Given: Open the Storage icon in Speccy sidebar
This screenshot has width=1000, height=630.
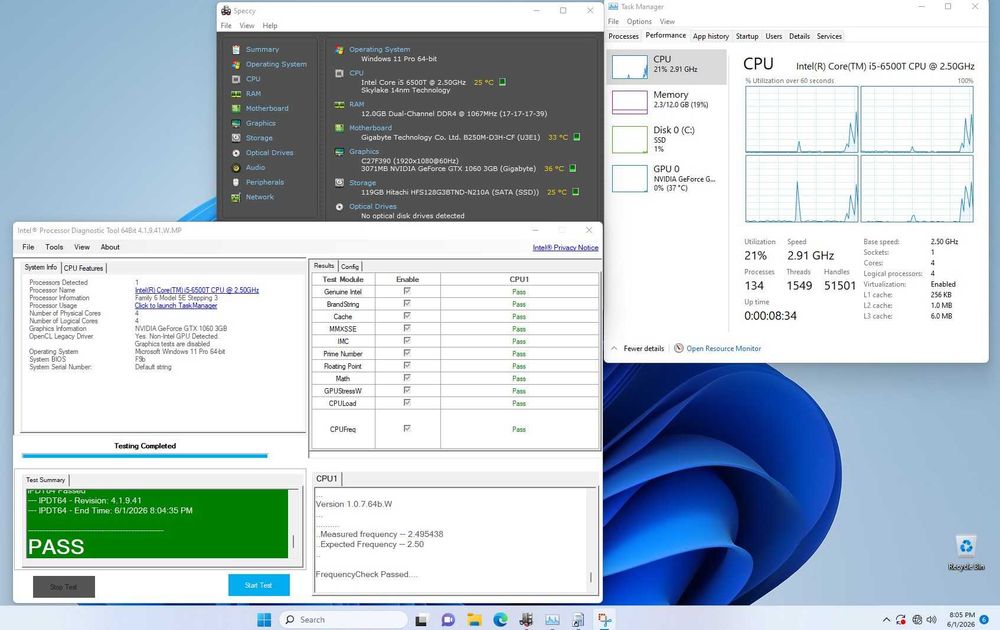Looking at the screenshot, I should [x=236, y=138].
